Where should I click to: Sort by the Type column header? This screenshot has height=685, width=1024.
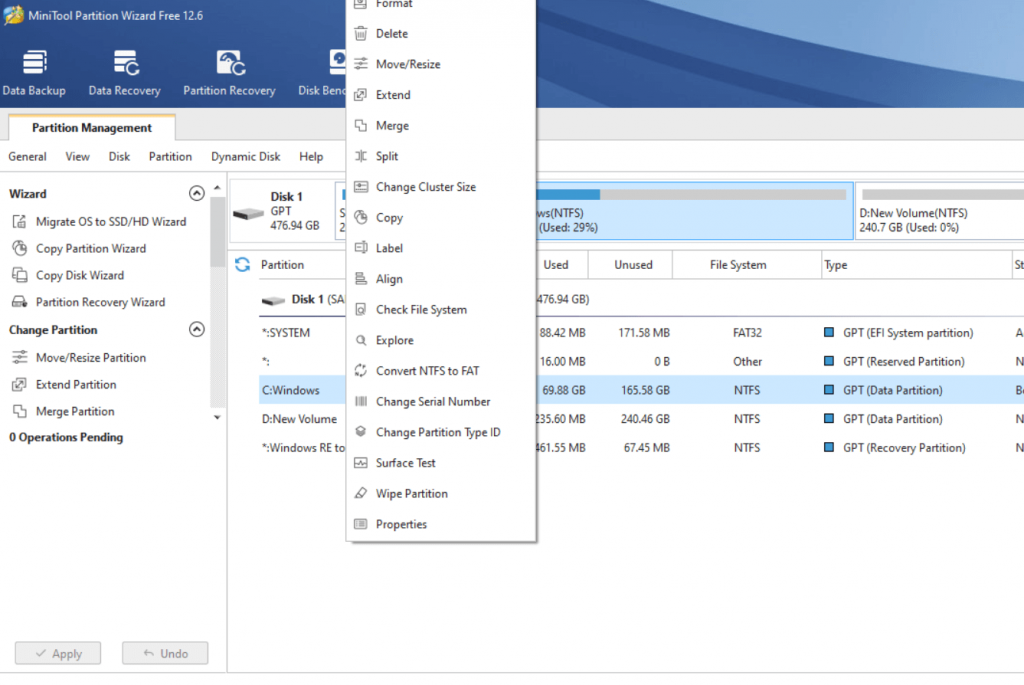[835, 264]
